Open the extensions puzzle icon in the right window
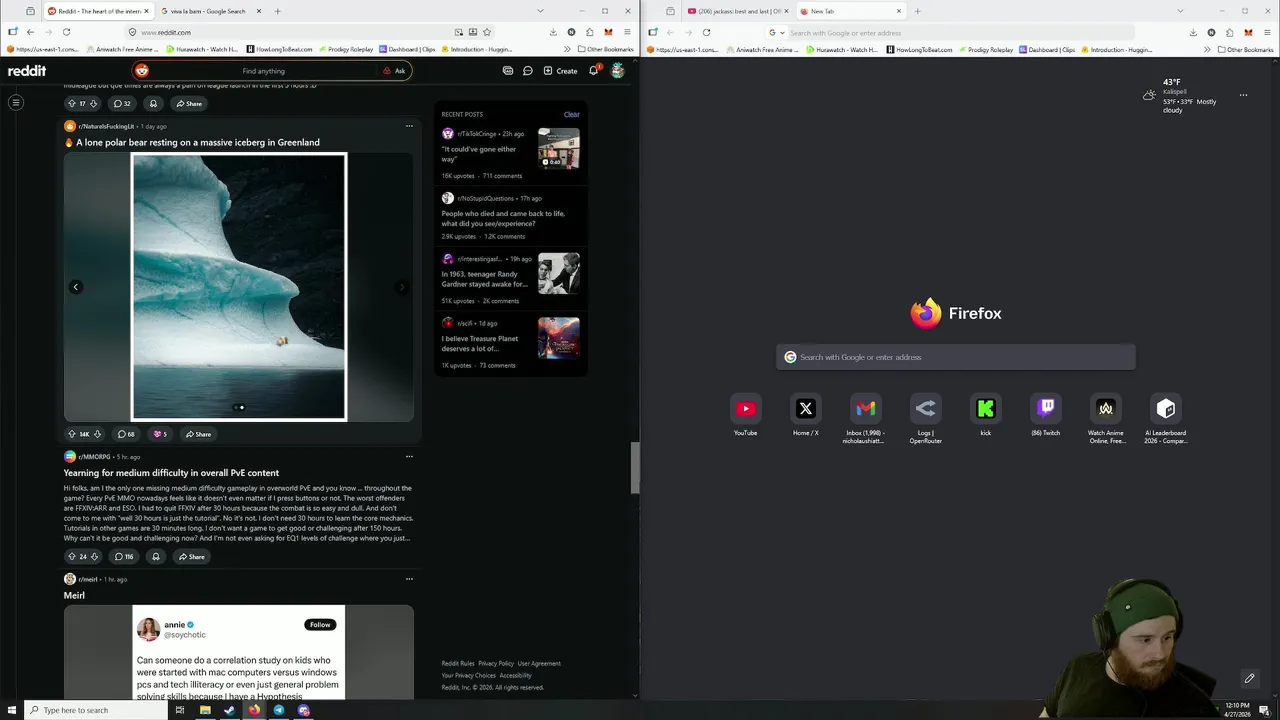Viewport: 1280px width, 720px height. click(x=1230, y=32)
